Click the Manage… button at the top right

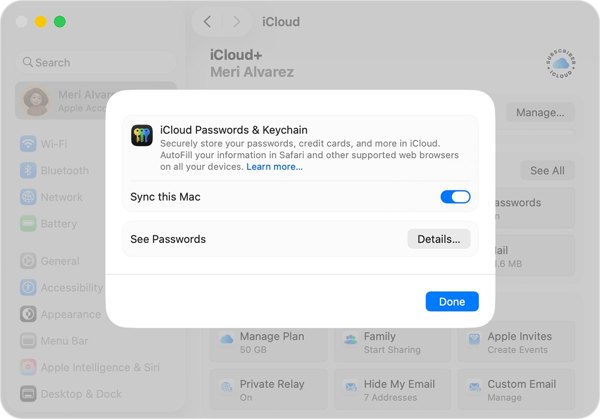[540, 112]
